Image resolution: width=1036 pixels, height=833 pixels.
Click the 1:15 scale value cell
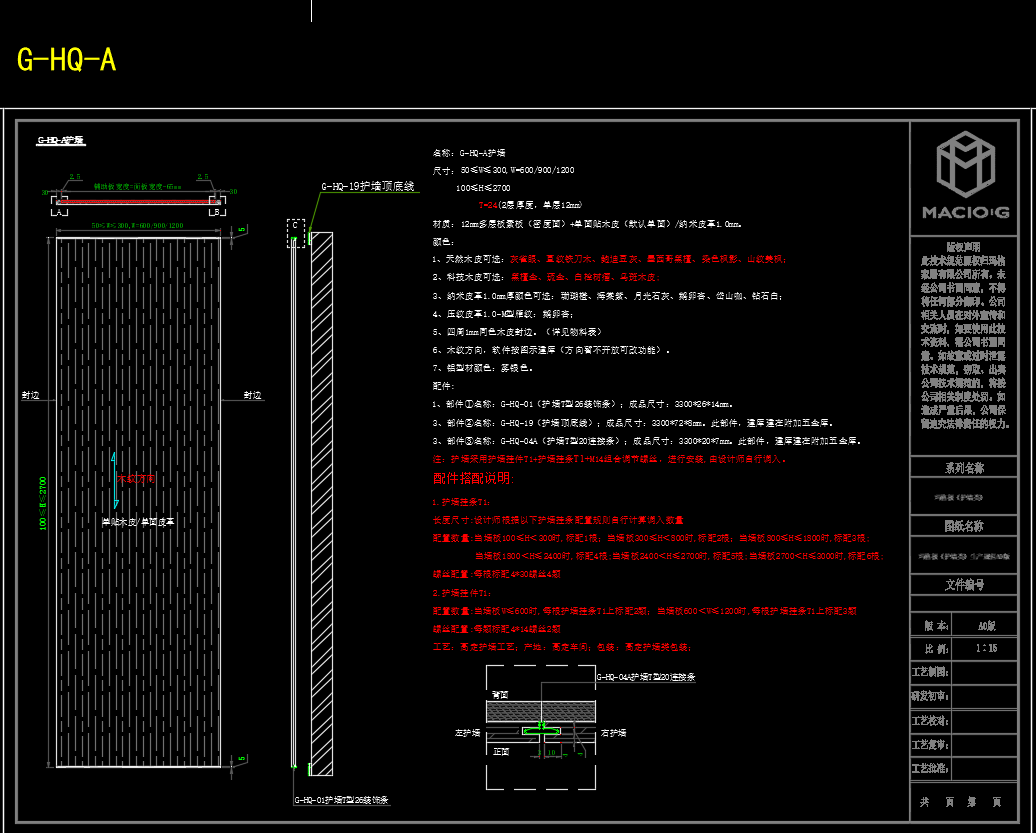click(x=985, y=648)
